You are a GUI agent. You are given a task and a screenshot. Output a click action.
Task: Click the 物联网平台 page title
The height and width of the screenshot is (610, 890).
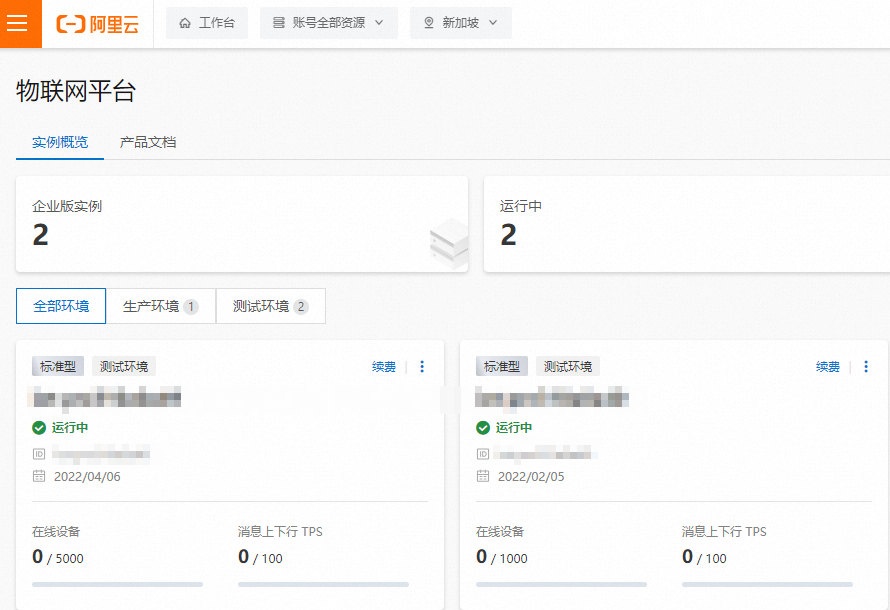click(x=76, y=91)
